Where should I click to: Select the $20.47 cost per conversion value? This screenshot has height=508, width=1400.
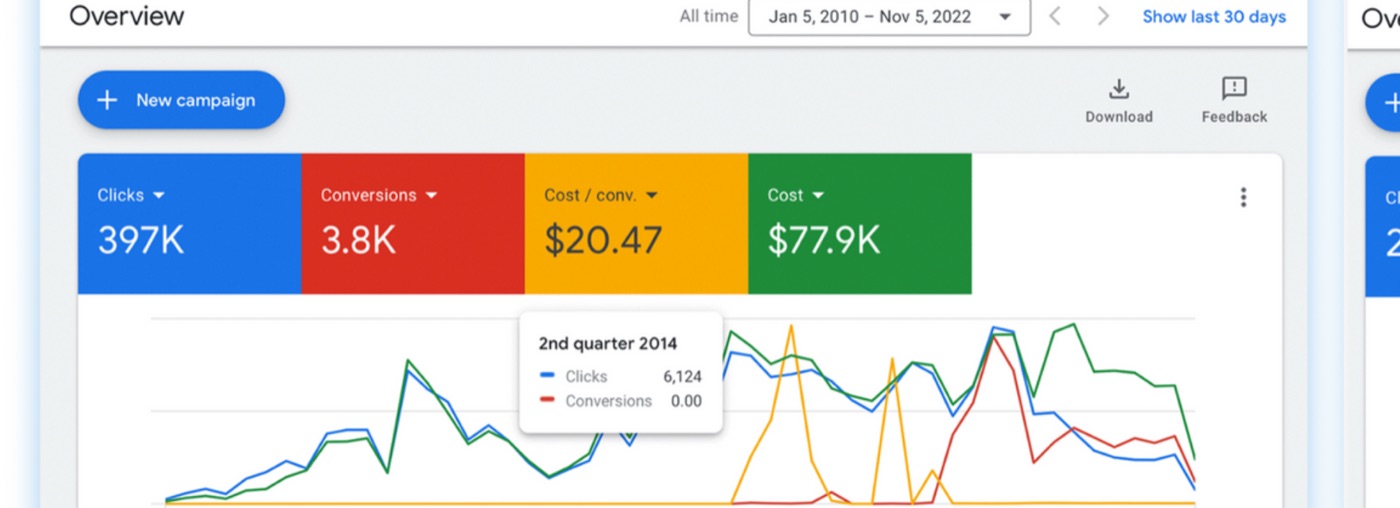point(603,240)
